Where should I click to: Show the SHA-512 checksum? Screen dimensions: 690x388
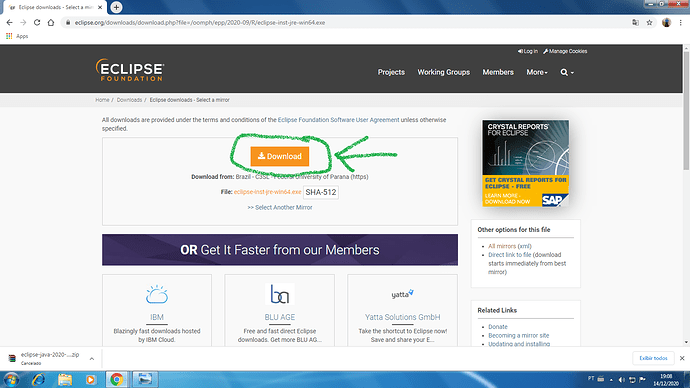pos(321,192)
